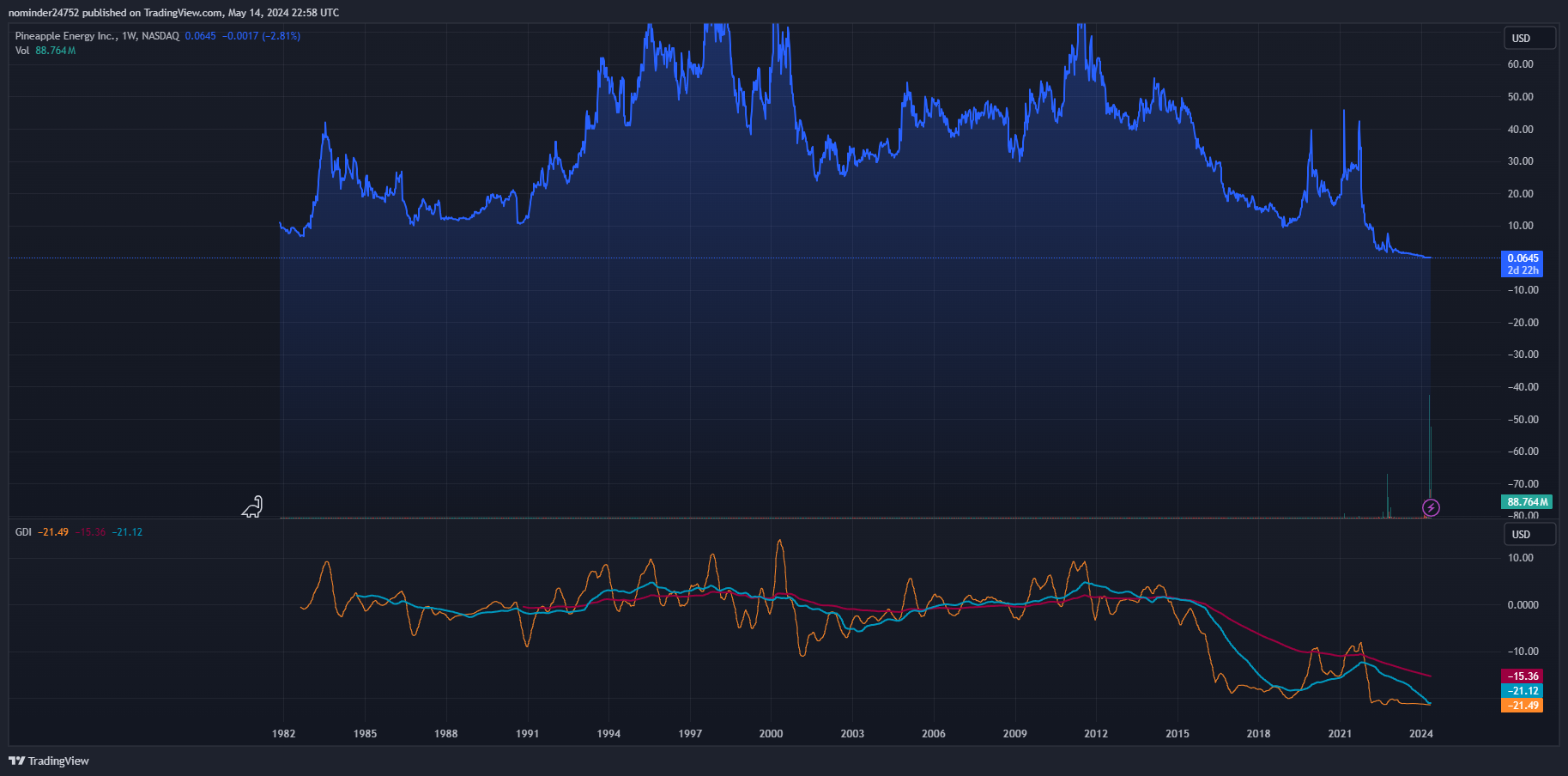The width and height of the screenshot is (1568, 776).
Task: Click the -2.81% change value in legend
Action: coord(282,36)
